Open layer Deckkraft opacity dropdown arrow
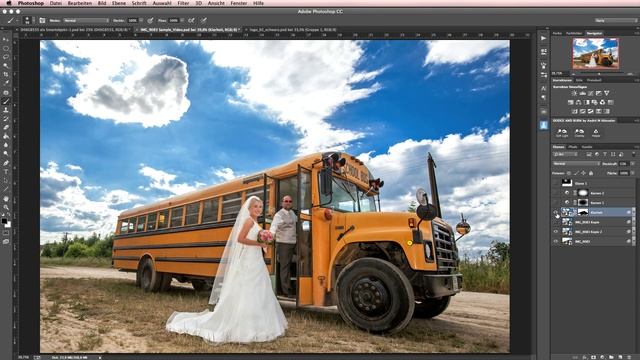The height and width of the screenshot is (360, 640). pos(632,164)
